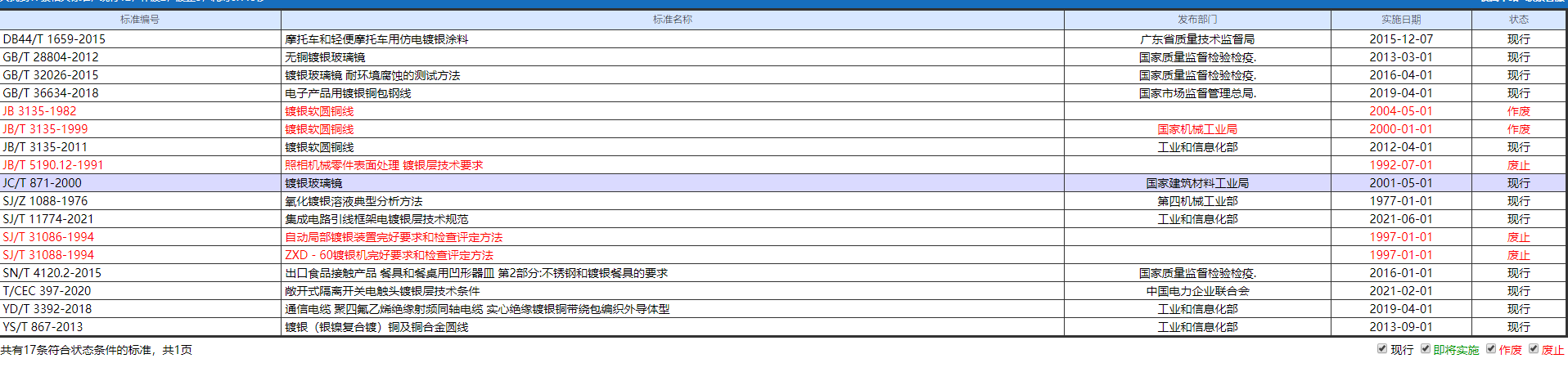Click the highlighted JC/T 871-2000 row
The image size is (1568, 372).
click(43, 183)
